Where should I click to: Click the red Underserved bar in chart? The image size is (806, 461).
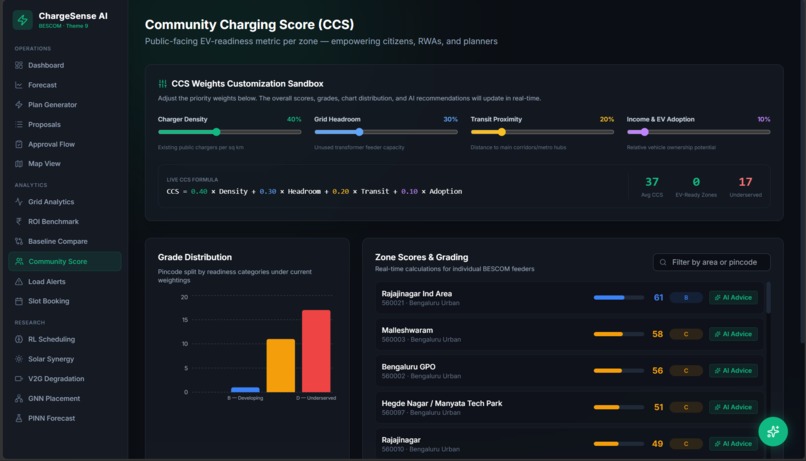(316, 351)
